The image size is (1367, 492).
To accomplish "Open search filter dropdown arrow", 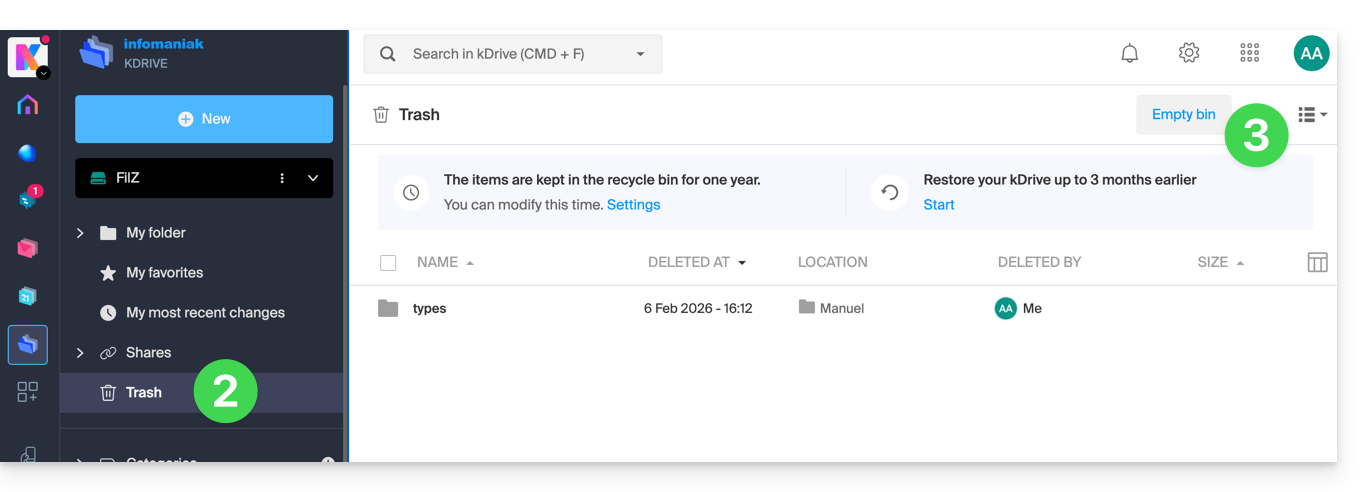I will pyautogui.click(x=640, y=54).
